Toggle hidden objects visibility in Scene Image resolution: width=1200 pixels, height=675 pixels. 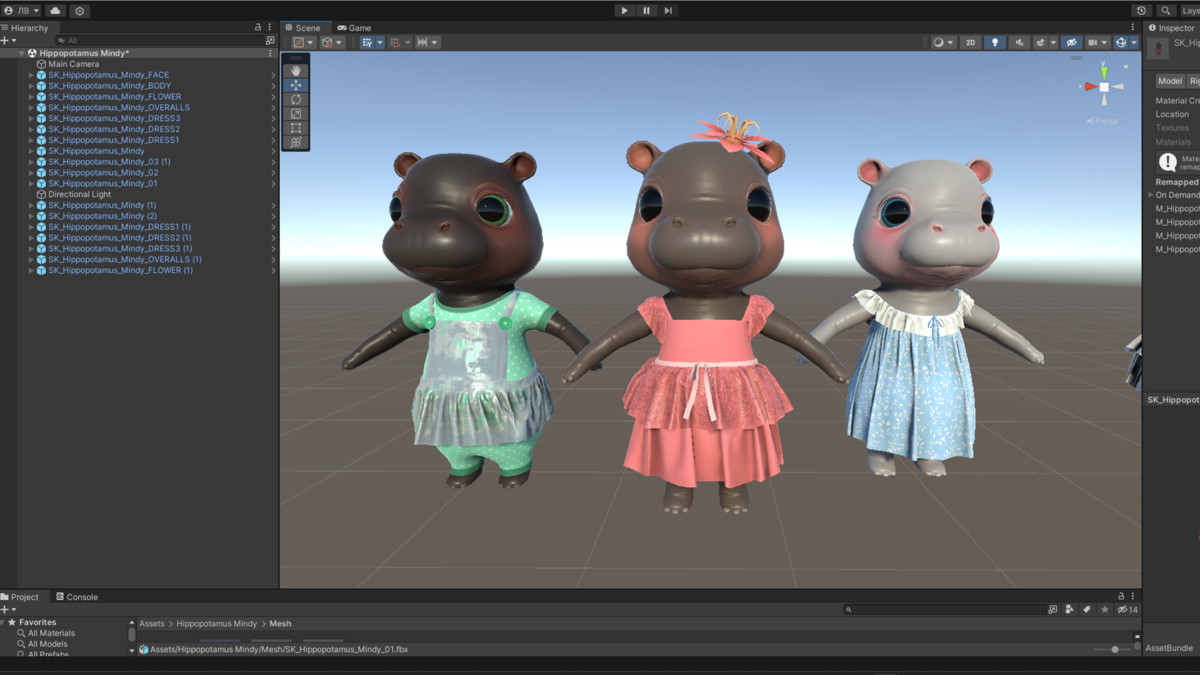pyautogui.click(x=1071, y=43)
